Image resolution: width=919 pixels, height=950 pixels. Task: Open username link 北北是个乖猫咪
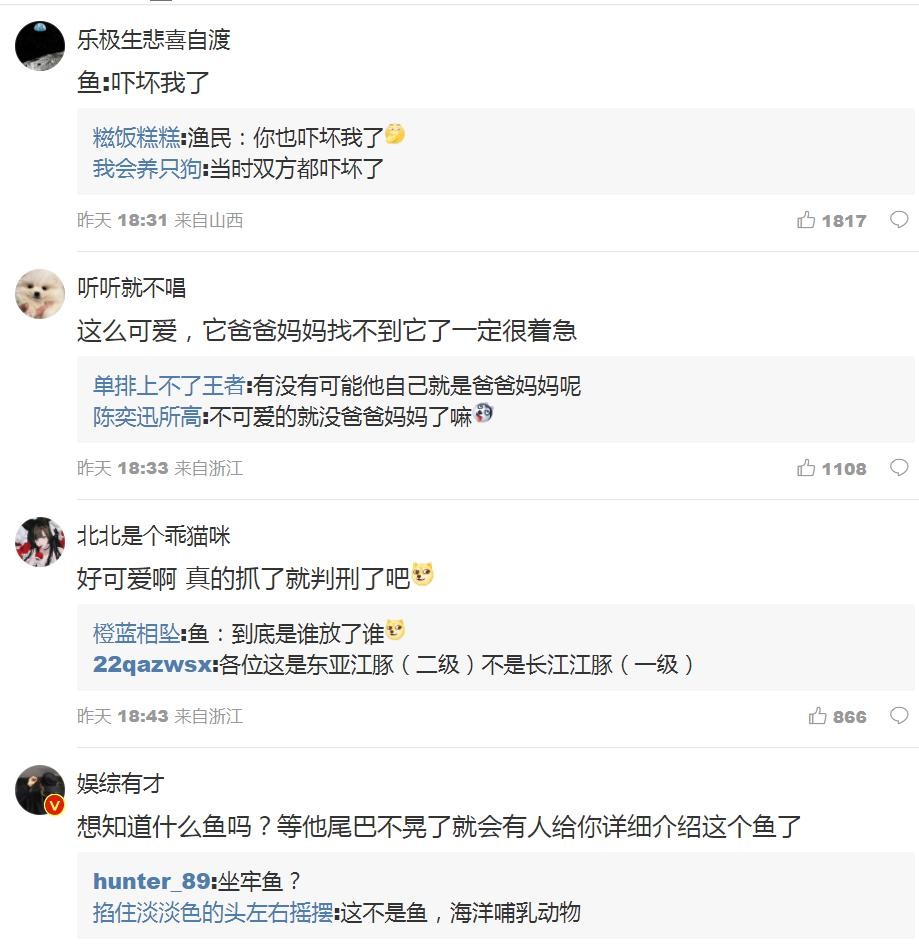click(154, 536)
